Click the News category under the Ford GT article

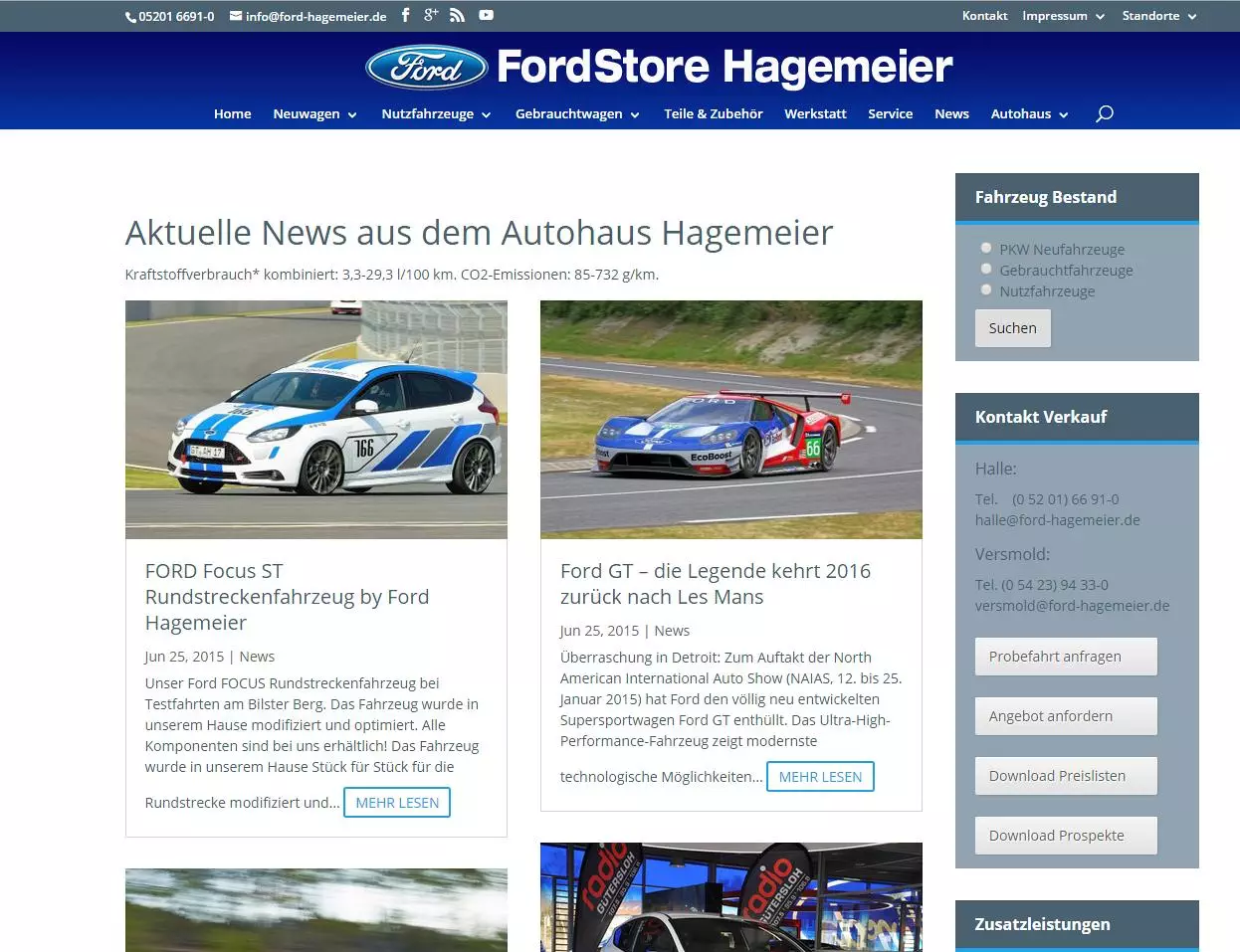[672, 631]
